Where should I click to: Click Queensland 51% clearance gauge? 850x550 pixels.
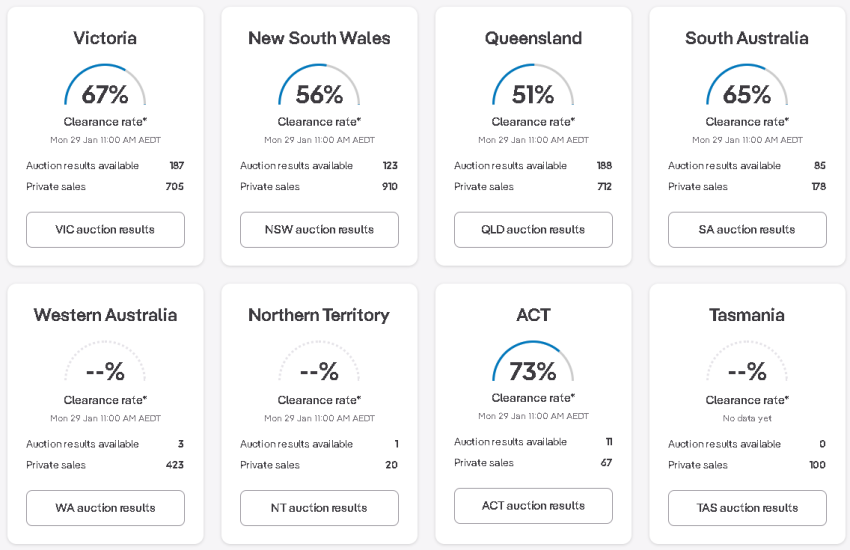(533, 86)
